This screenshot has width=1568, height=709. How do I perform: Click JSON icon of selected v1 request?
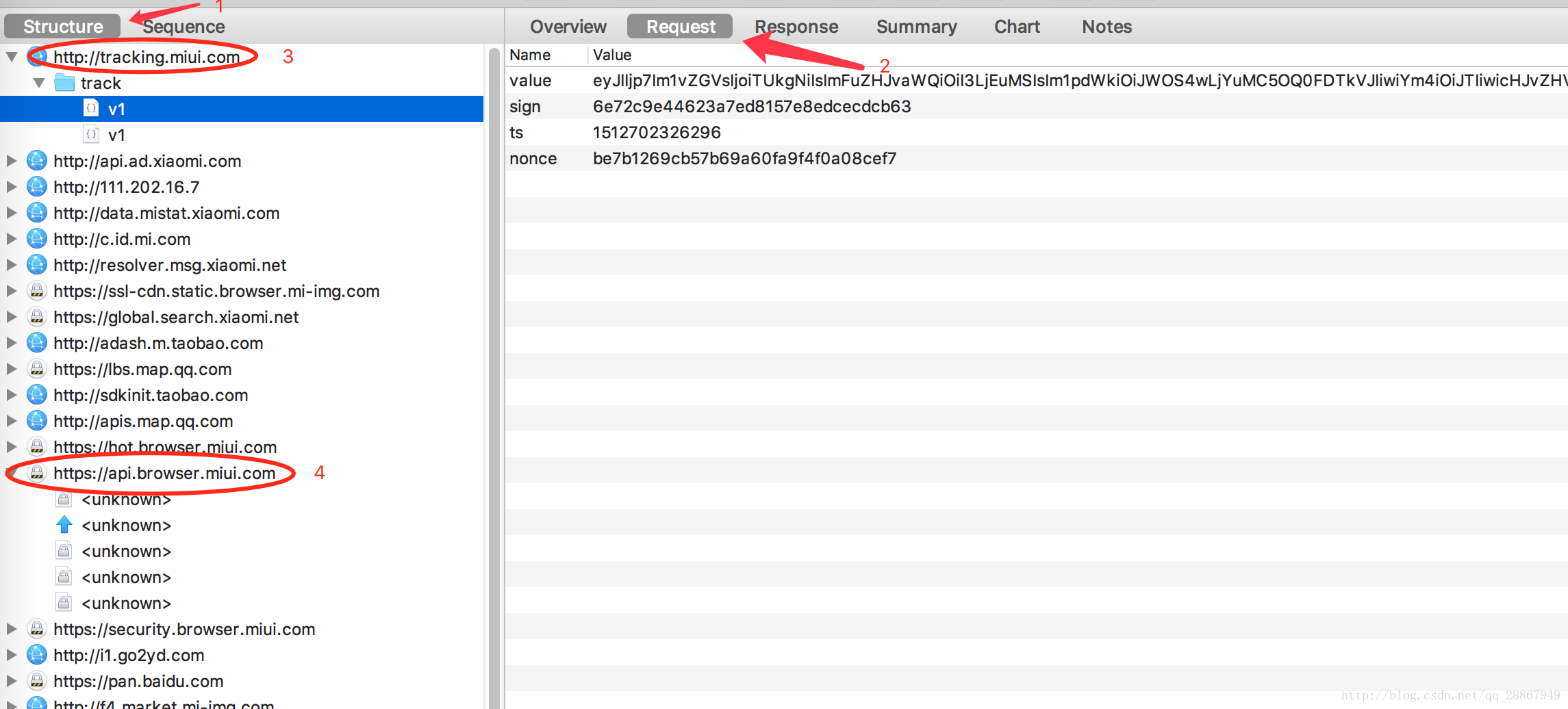pos(91,109)
